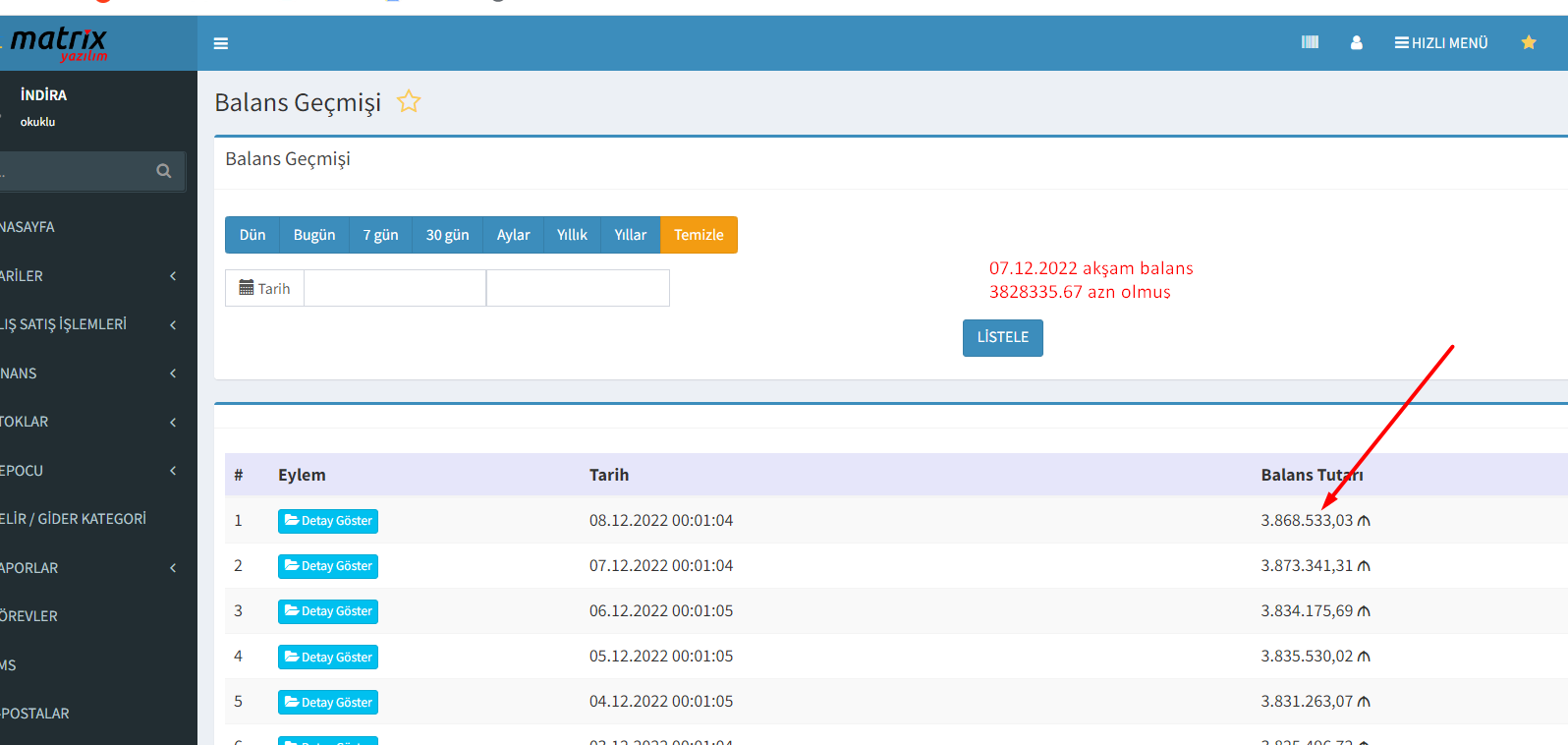Click the start date input field
Screen dimensions: 1568x745
click(x=395, y=288)
